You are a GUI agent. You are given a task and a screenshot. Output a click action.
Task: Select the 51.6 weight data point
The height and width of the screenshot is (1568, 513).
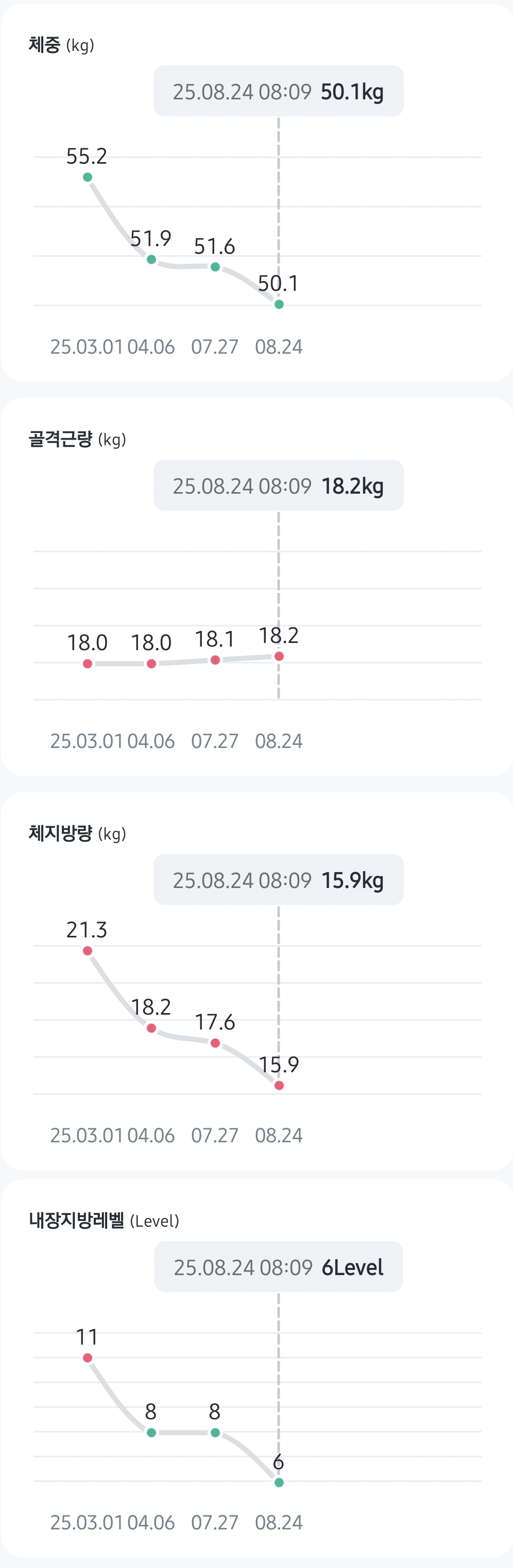click(x=215, y=267)
